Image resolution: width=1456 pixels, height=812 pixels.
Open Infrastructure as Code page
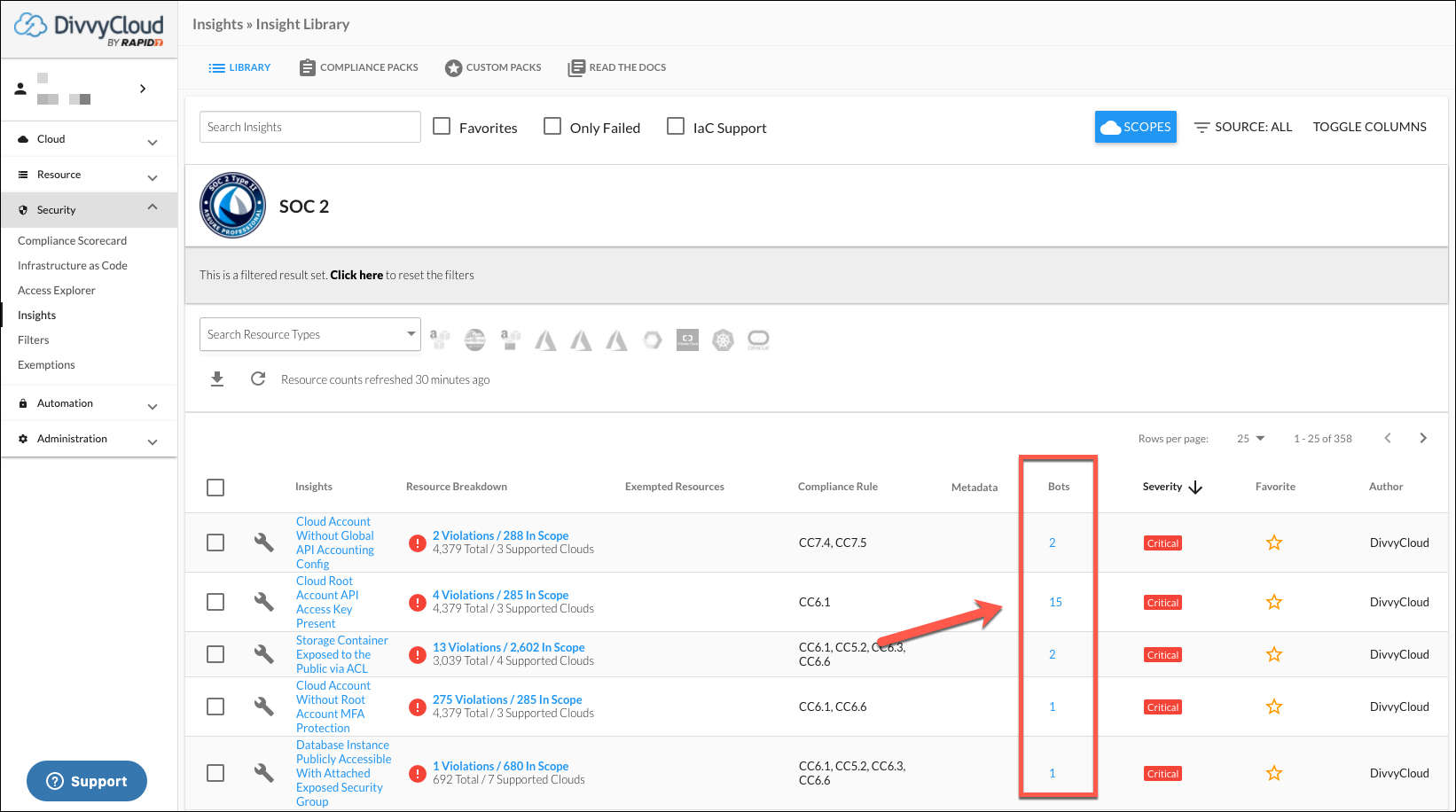[x=73, y=265]
